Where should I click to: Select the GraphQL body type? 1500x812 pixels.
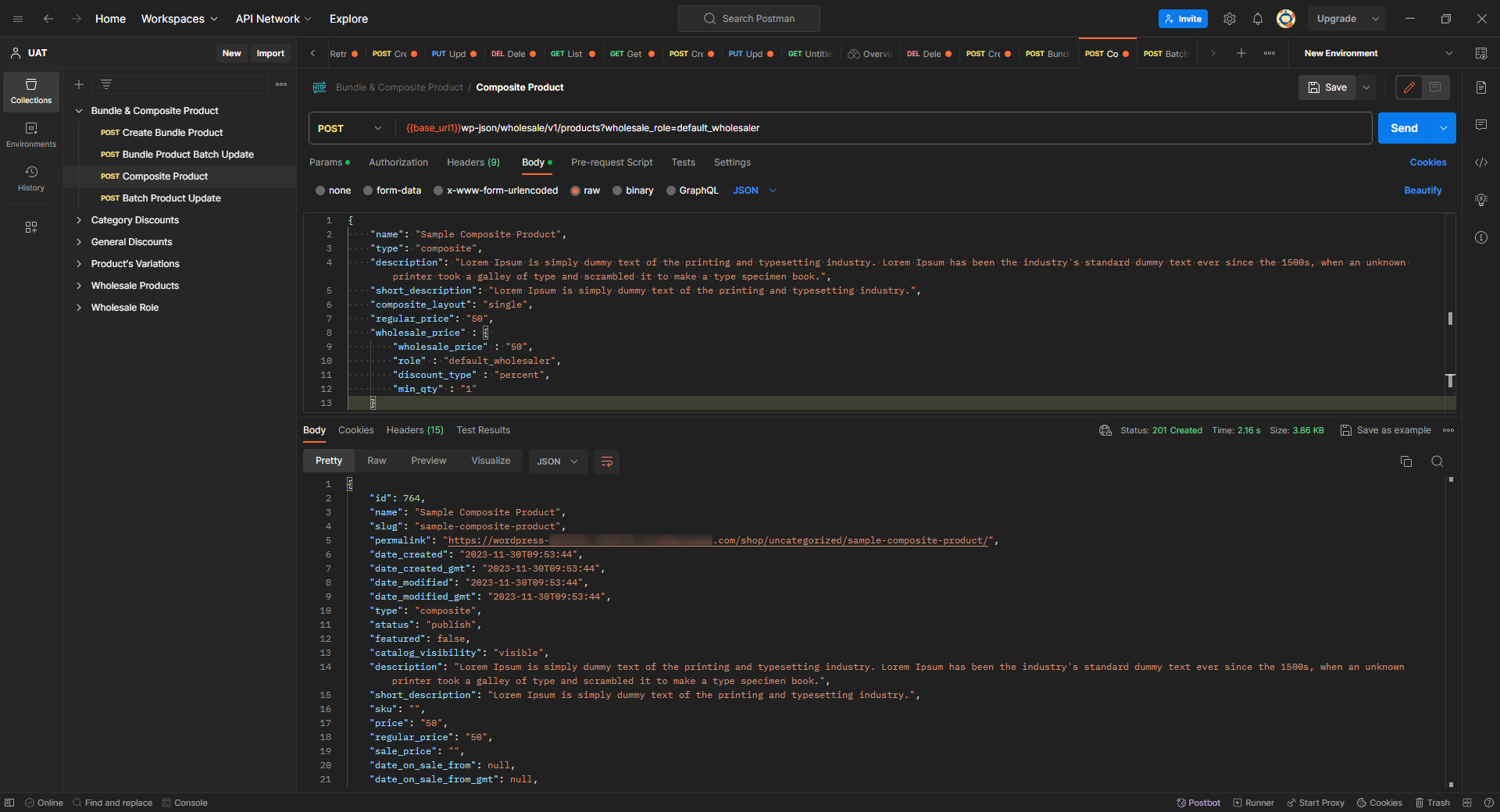tap(692, 191)
